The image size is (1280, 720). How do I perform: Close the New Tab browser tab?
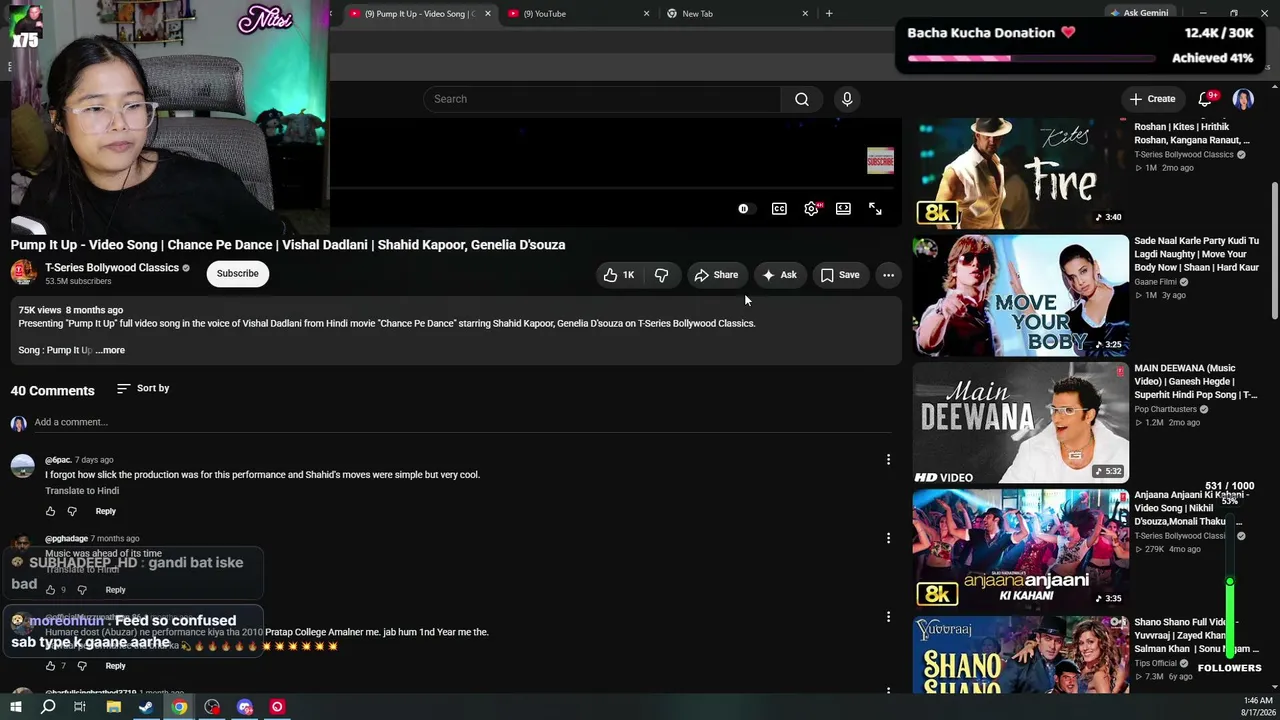pyautogui.click(x=805, y=14)
